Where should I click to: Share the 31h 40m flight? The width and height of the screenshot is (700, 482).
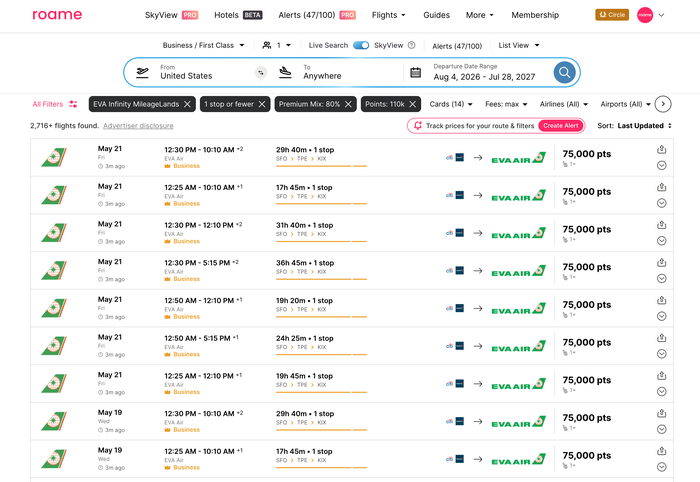click(x=662, y=225)
